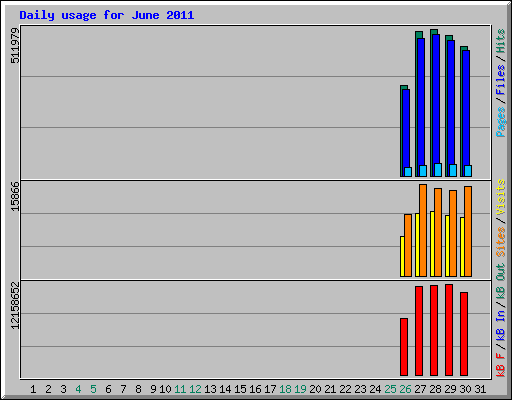Click day 5 on the x-axis

pyautogui.click(x=93, y=389)
